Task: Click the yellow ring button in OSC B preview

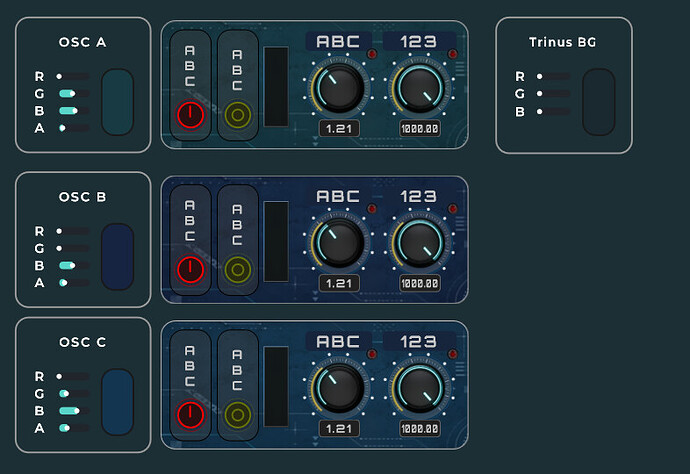Action: [x=238, y=270]
